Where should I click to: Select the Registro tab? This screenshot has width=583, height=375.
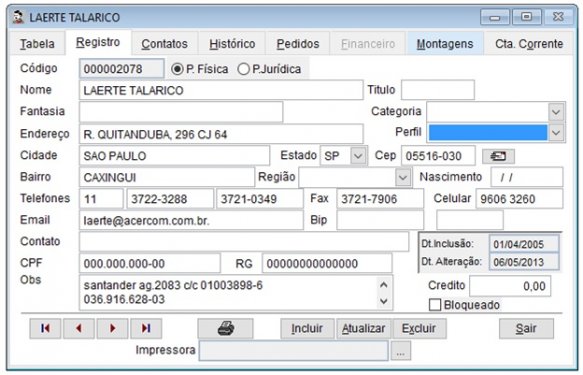(98, 42)
